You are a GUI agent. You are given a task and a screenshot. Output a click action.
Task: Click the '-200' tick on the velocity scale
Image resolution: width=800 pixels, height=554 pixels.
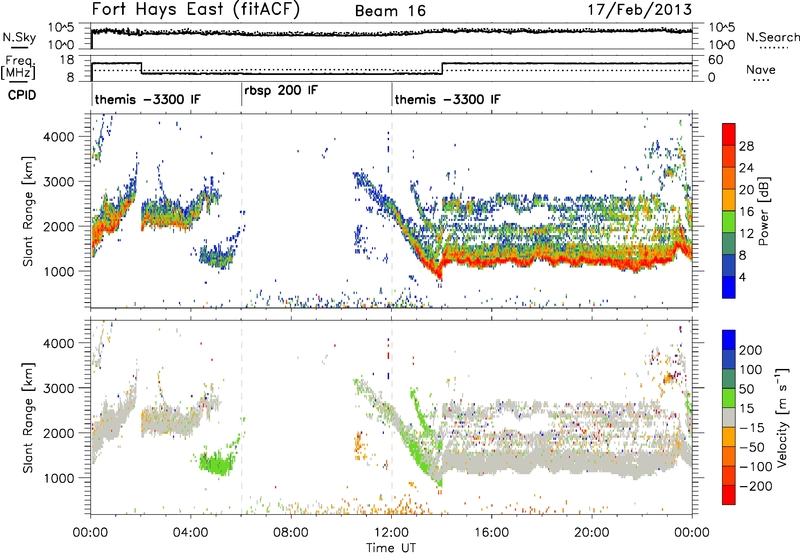[755, 486]
